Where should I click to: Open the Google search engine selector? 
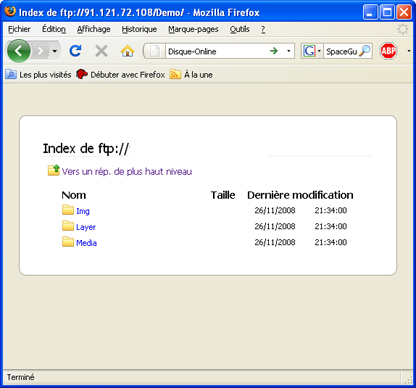click(x=312, y=51)
